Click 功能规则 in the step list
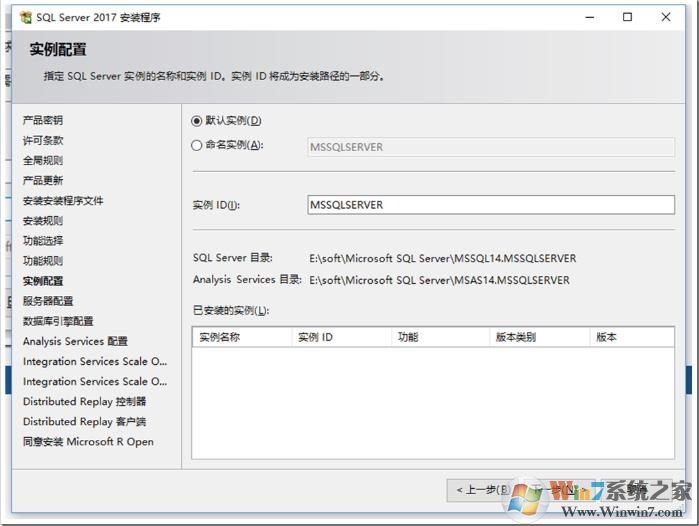The image size is (699, 526). (43, 261)
